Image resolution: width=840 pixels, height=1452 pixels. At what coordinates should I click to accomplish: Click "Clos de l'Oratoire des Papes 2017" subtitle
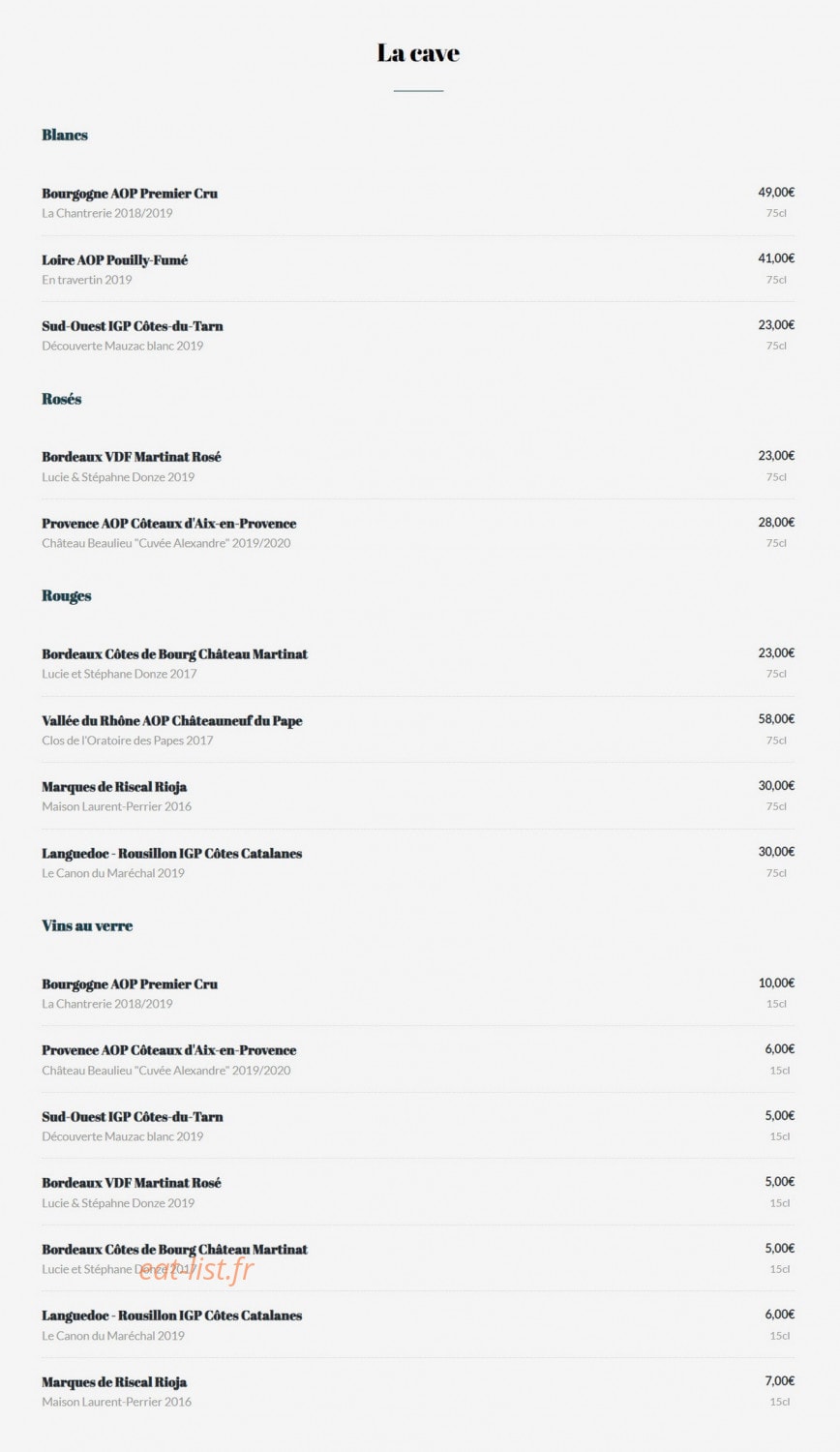[x=128, y=741]
